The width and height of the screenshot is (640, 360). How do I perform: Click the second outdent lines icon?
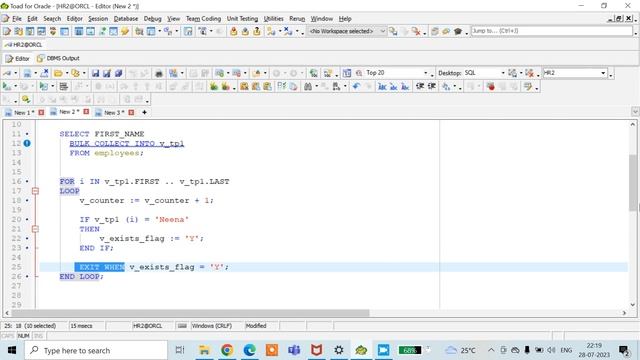point(431,86)
